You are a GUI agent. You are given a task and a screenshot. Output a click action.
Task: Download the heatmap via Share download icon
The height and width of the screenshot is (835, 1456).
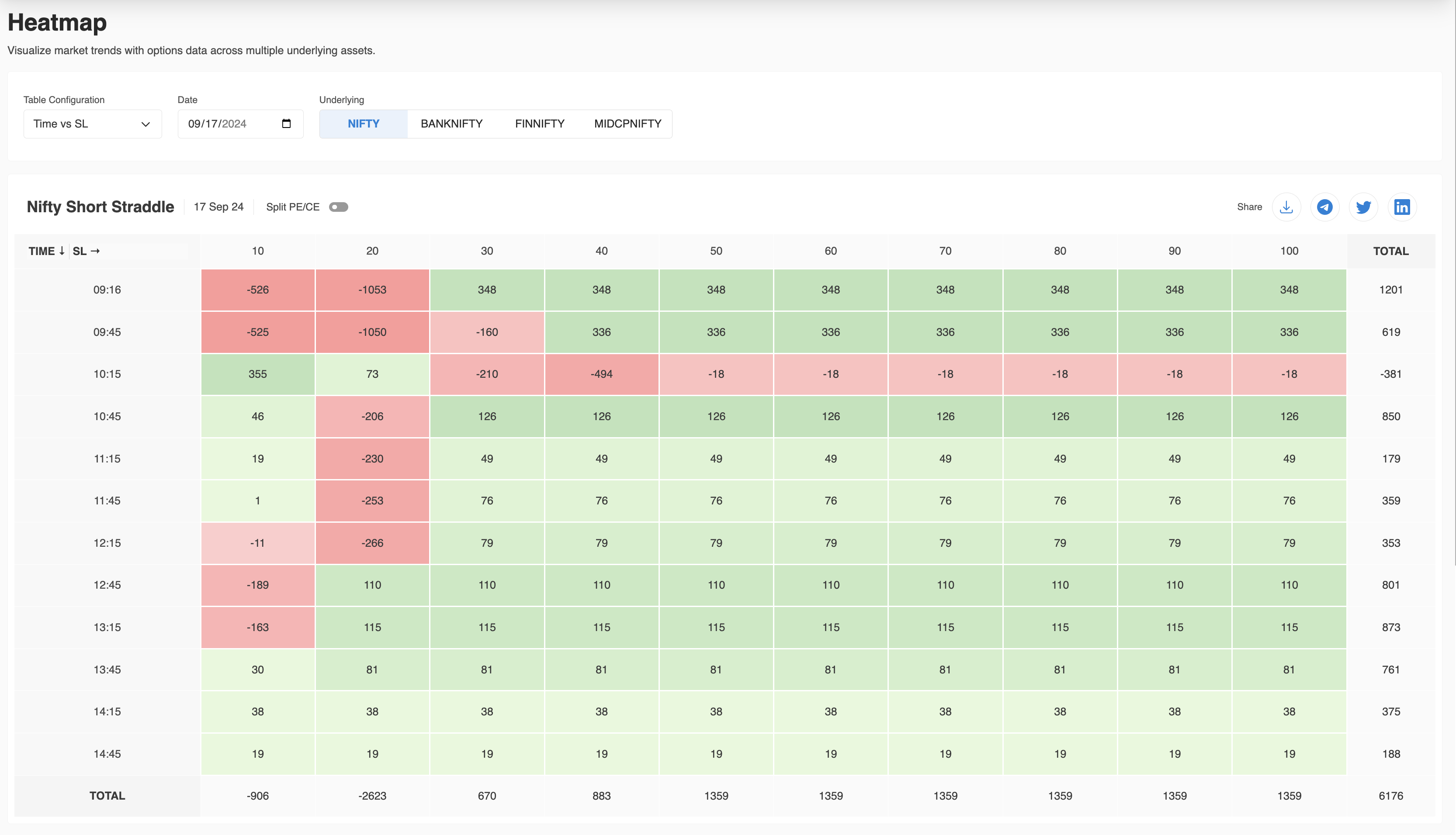pos(1286,207)
